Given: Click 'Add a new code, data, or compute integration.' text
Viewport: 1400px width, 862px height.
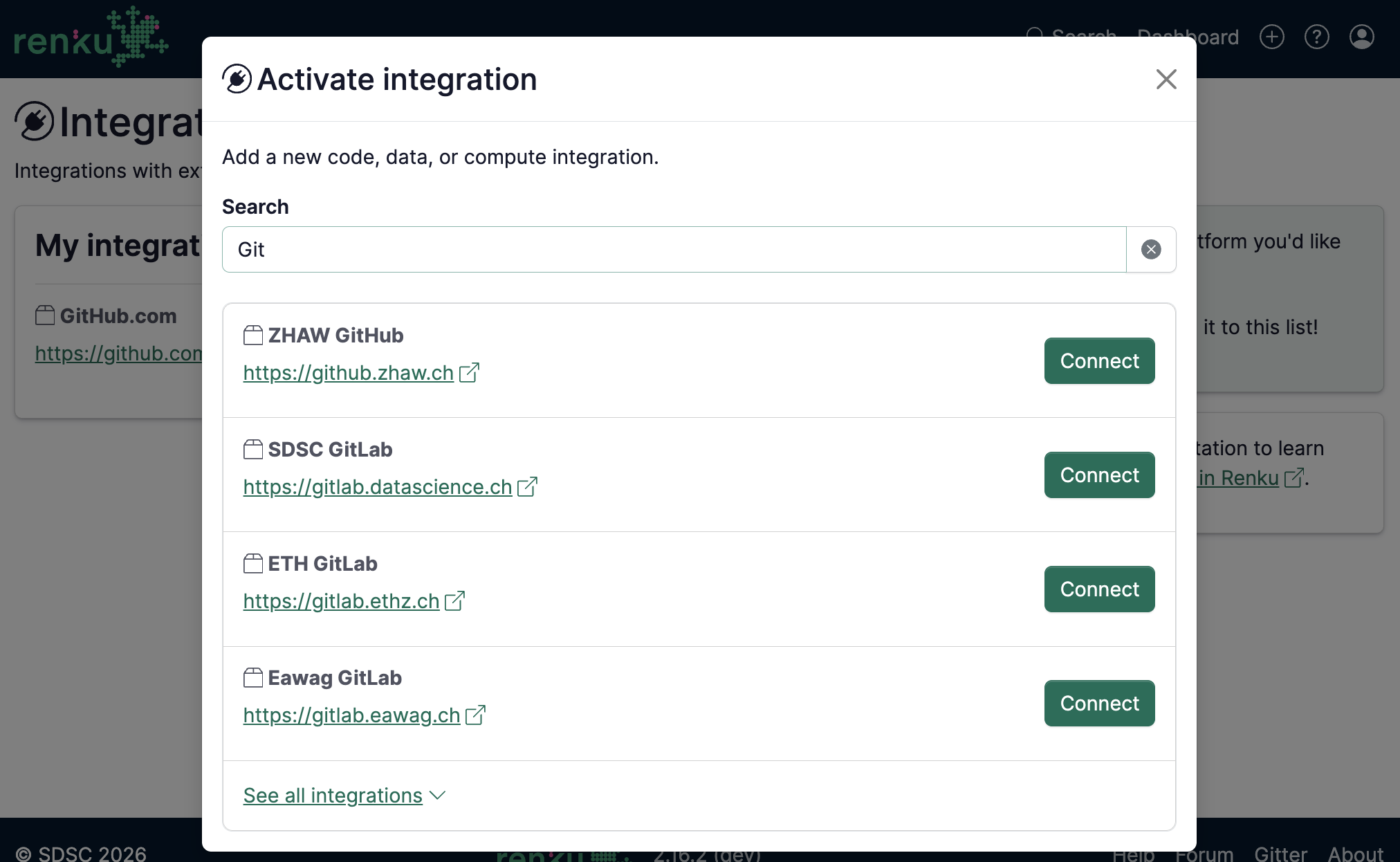Looking at the screenshot, I should [x=441, y=157].
